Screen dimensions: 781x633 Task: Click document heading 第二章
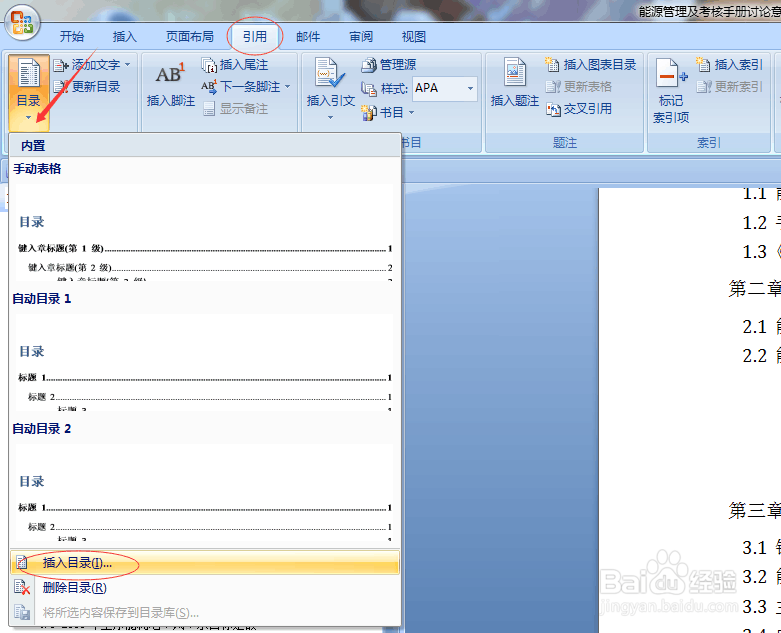click(x=754, y=288)
